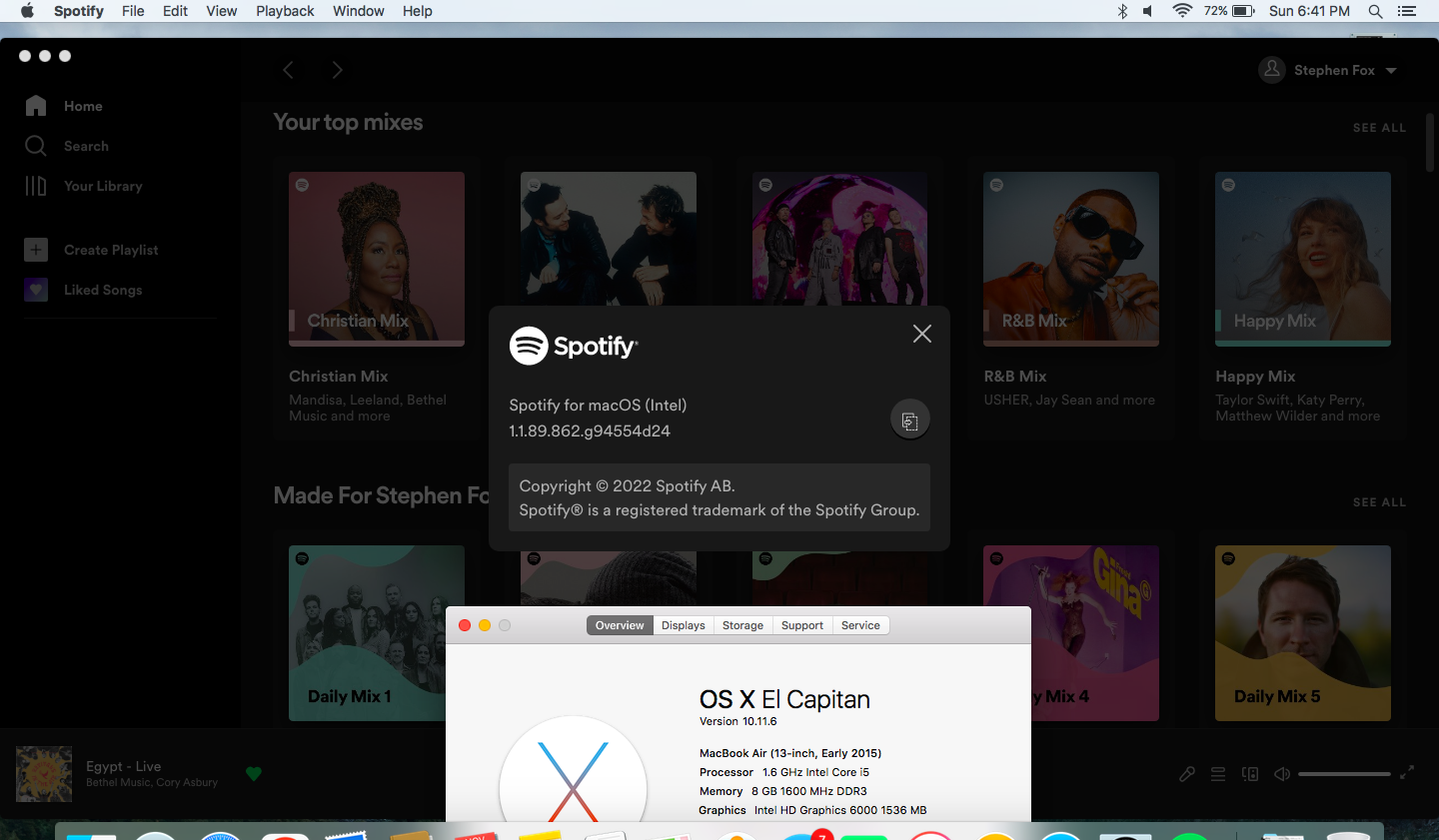Click See All for Your top mixes

click(1379, 128)
